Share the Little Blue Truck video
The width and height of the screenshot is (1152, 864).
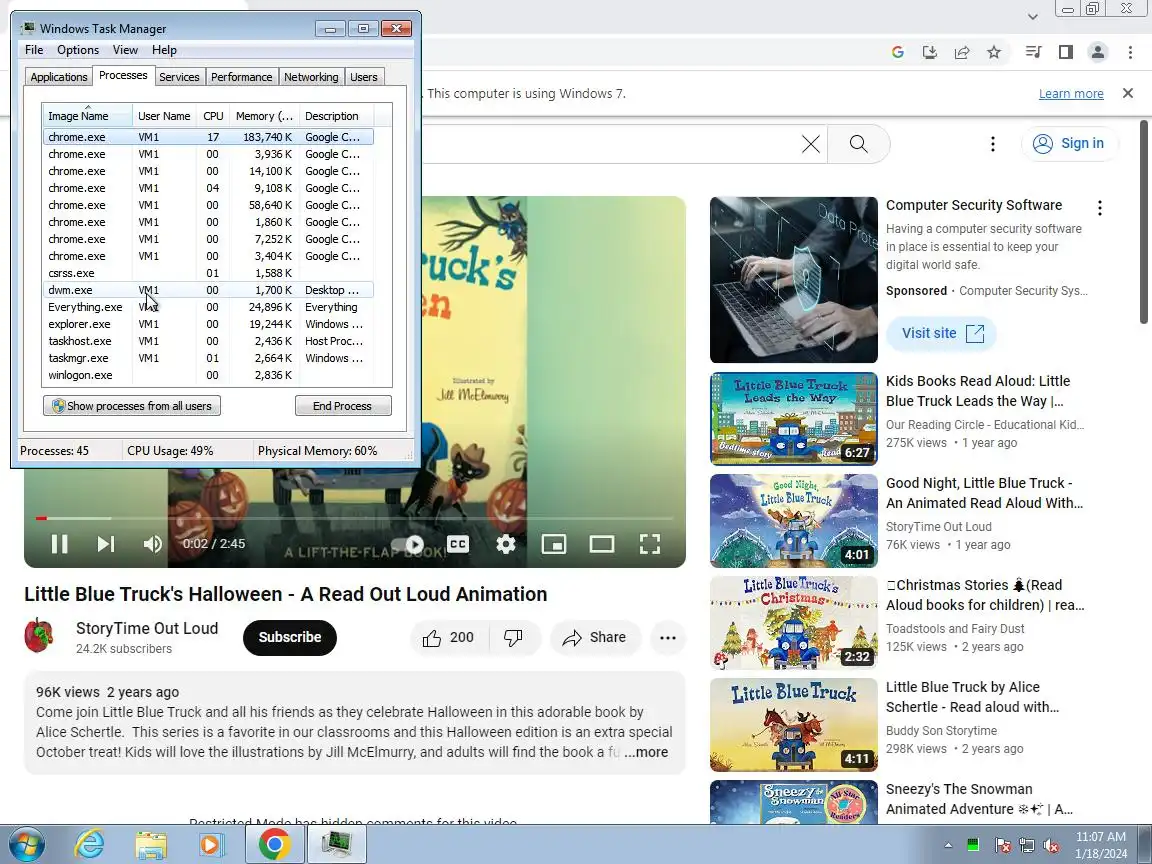[x=594, y=638]
